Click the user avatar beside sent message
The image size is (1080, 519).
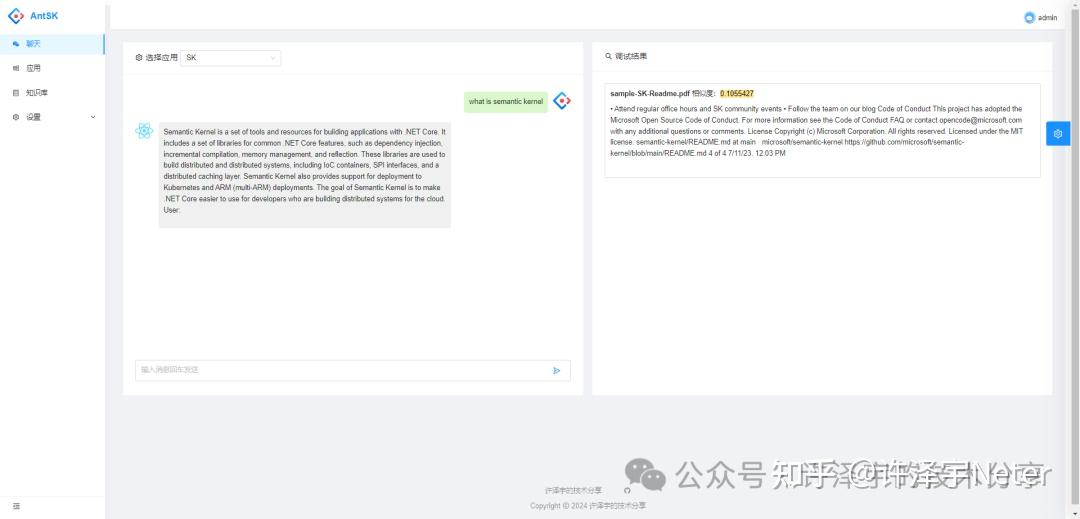(x=561, y=101)
